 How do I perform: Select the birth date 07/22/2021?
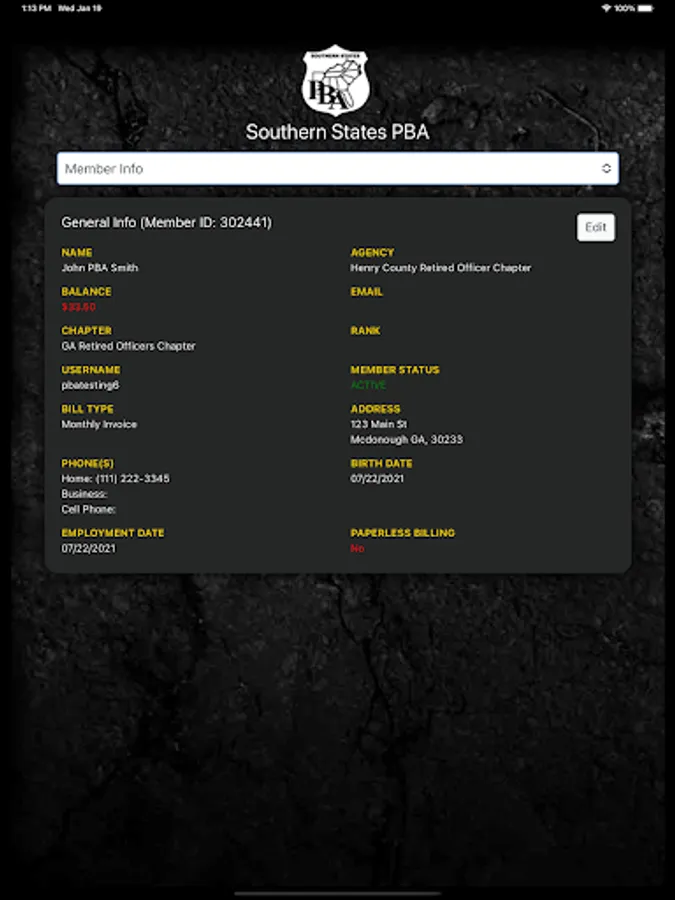[x=377, y=479]
